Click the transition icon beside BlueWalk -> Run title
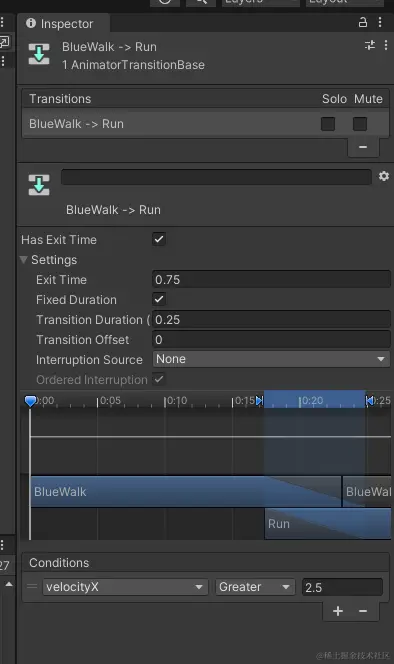 coord(39,54)
